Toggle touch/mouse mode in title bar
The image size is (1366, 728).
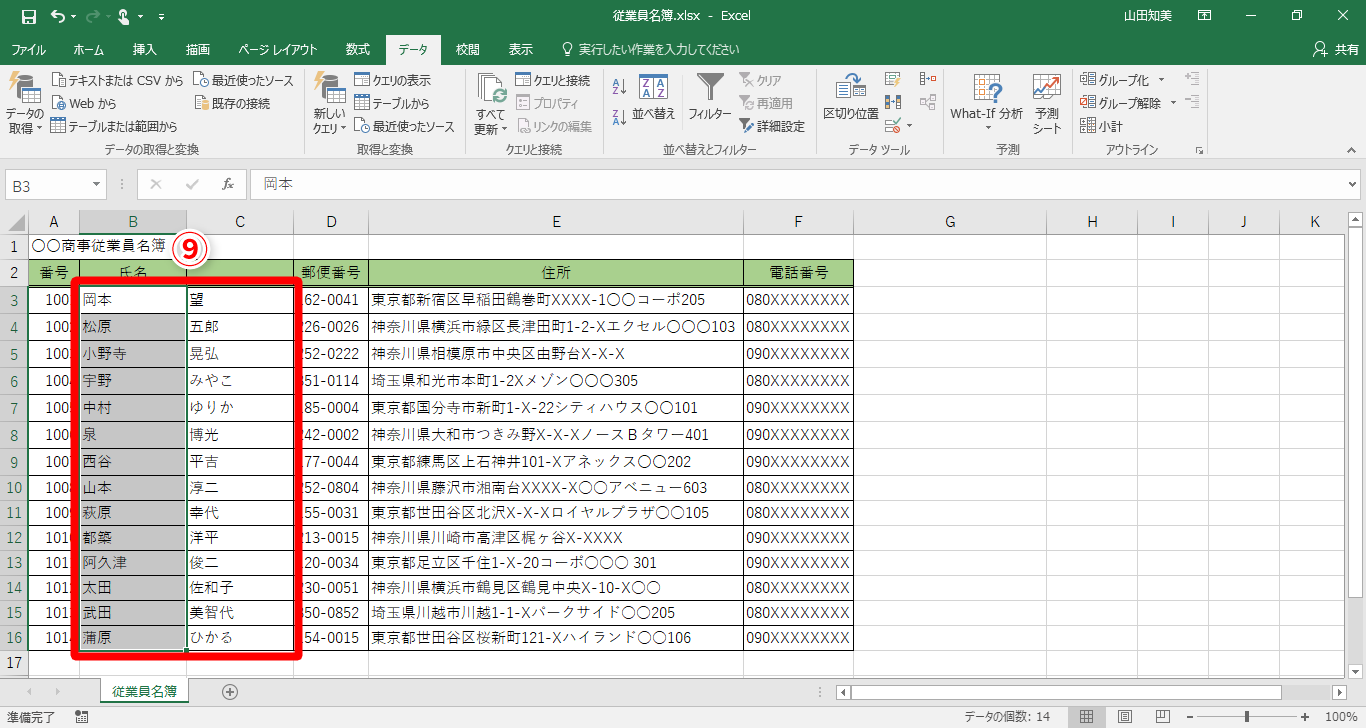[124, 17]
